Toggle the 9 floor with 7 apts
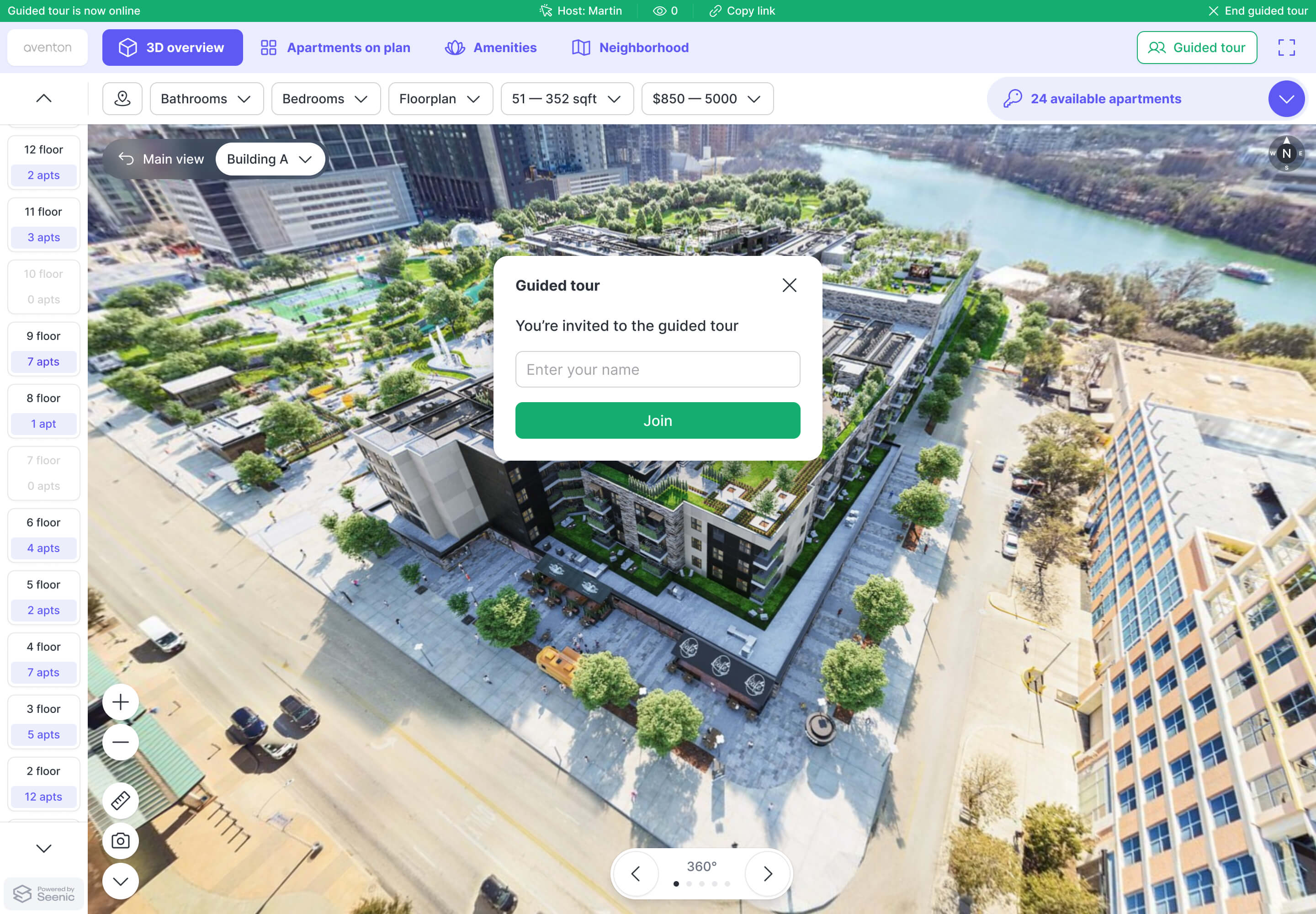The width and height of the screenshot is (1316, 914). [x=43, y=349]
